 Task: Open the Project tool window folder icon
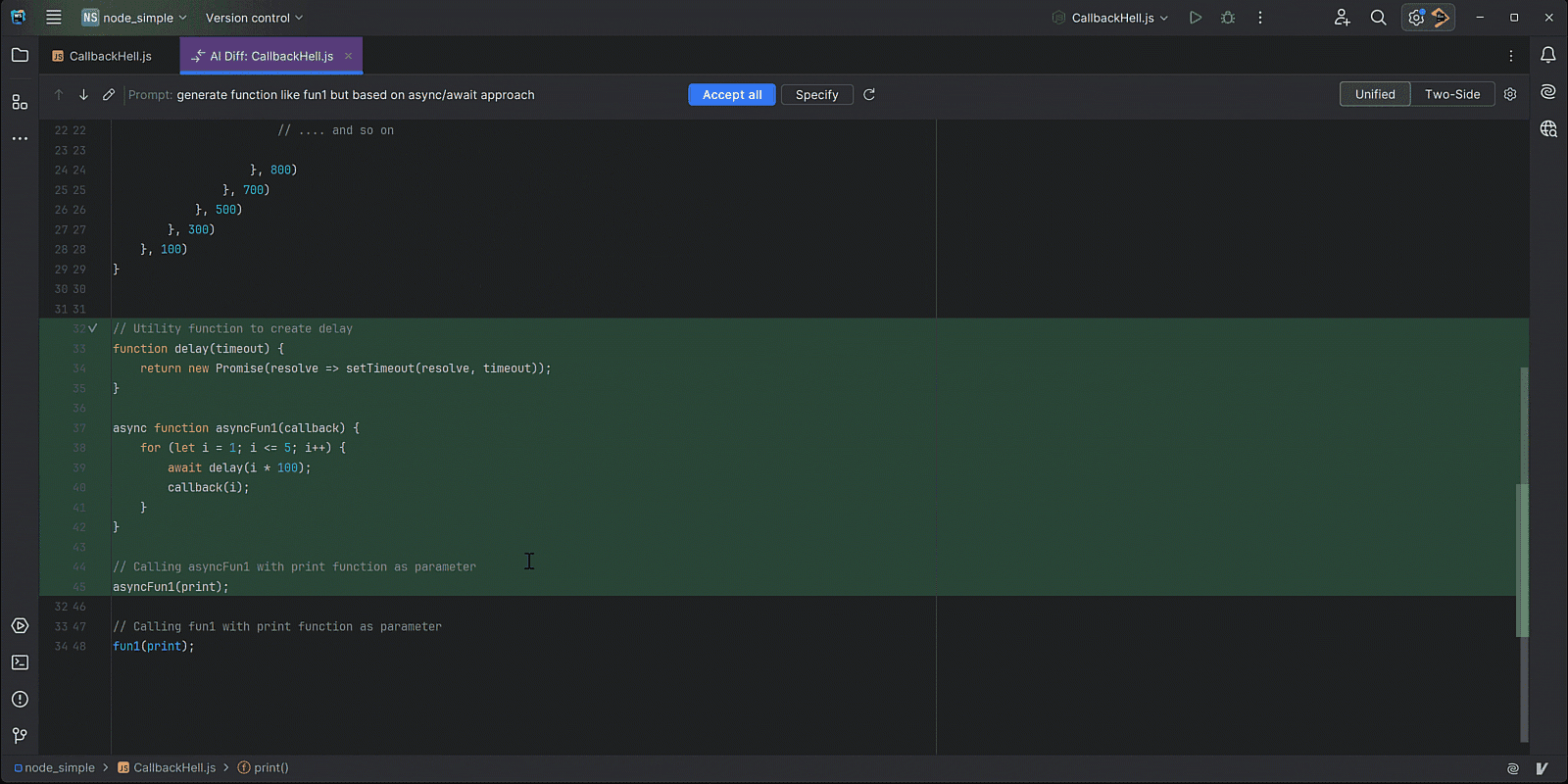20,56
